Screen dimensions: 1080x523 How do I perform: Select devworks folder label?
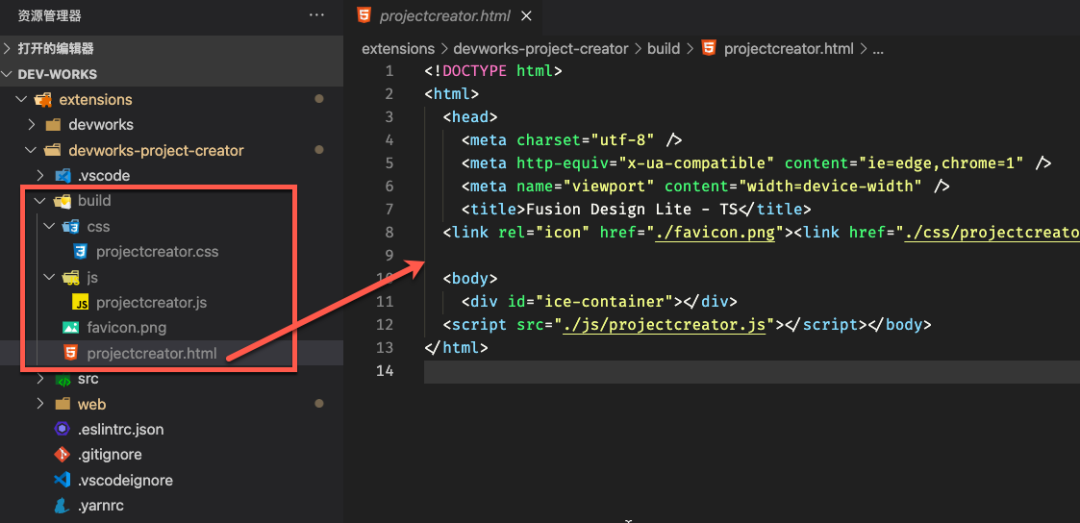[x=101, y=125]
